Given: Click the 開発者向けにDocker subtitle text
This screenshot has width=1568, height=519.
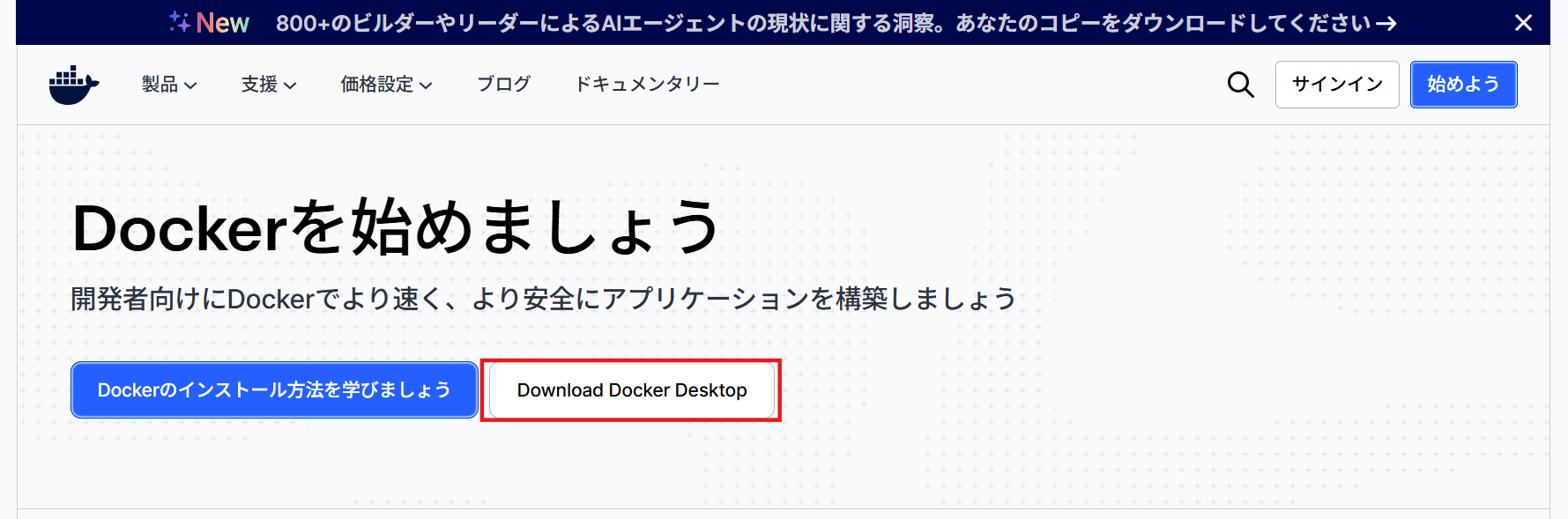Looking at the screenshot, I should (544, 299).
